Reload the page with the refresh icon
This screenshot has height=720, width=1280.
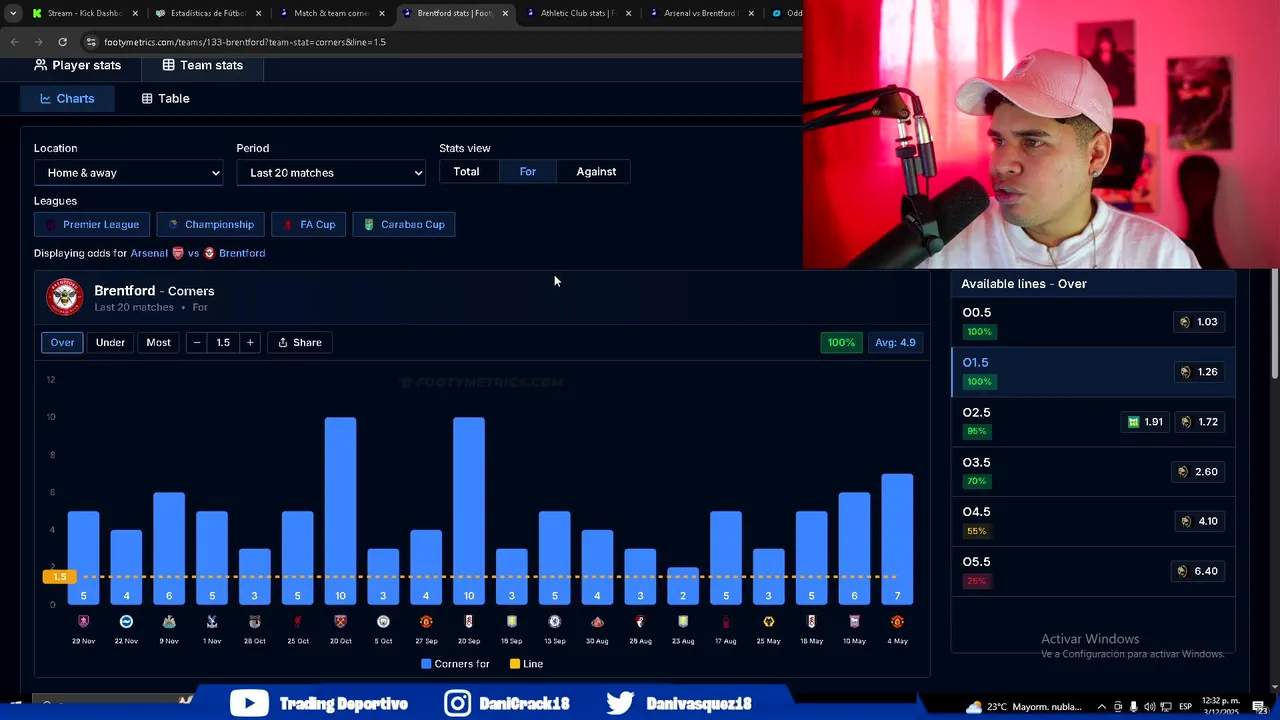coord(62,42)
